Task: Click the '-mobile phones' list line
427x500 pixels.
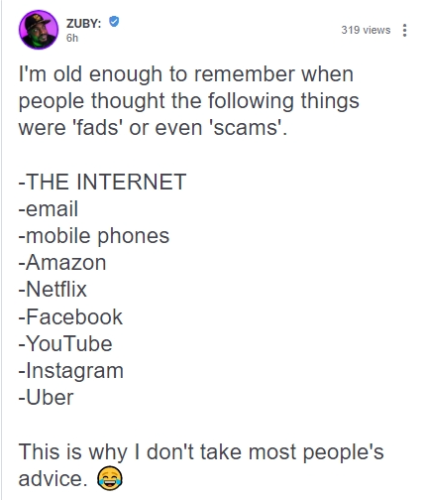Action: coord(94,236)
